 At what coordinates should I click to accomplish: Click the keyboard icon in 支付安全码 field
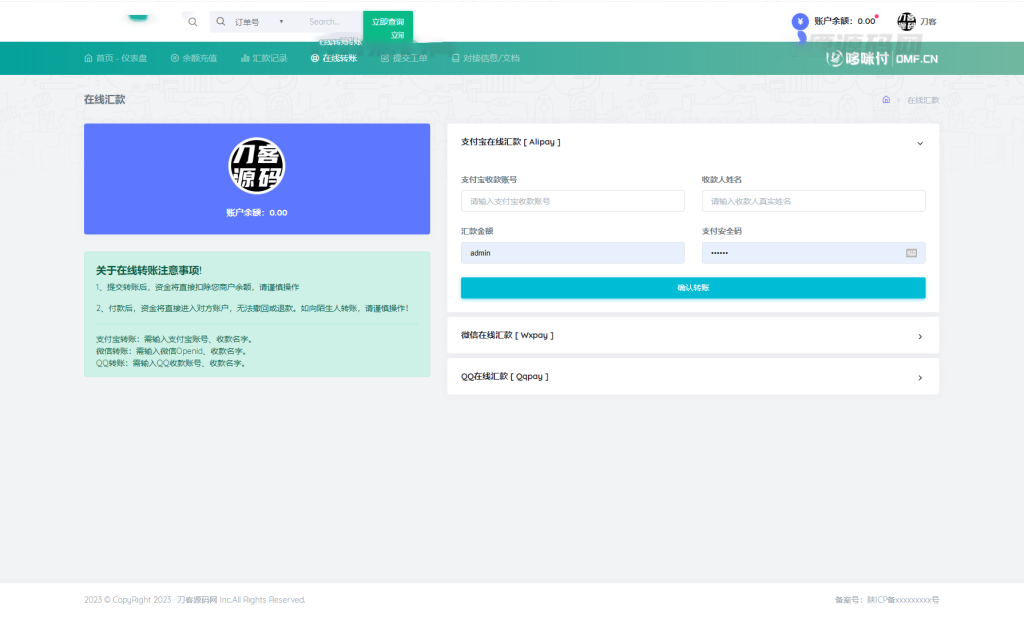pos(911,253)
